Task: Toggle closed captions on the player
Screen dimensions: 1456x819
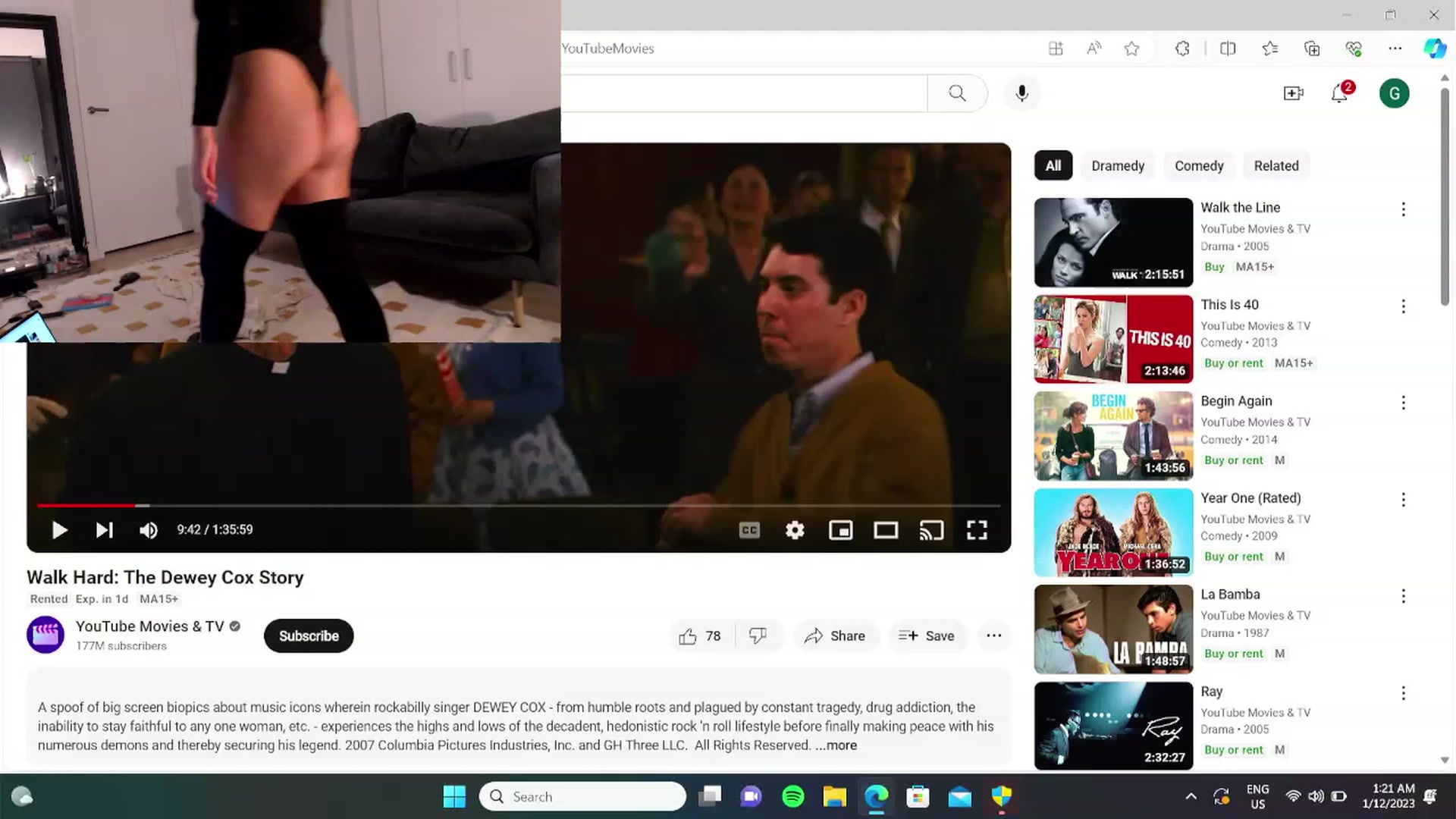Action: pyautogui.click(x=749, y=530)
